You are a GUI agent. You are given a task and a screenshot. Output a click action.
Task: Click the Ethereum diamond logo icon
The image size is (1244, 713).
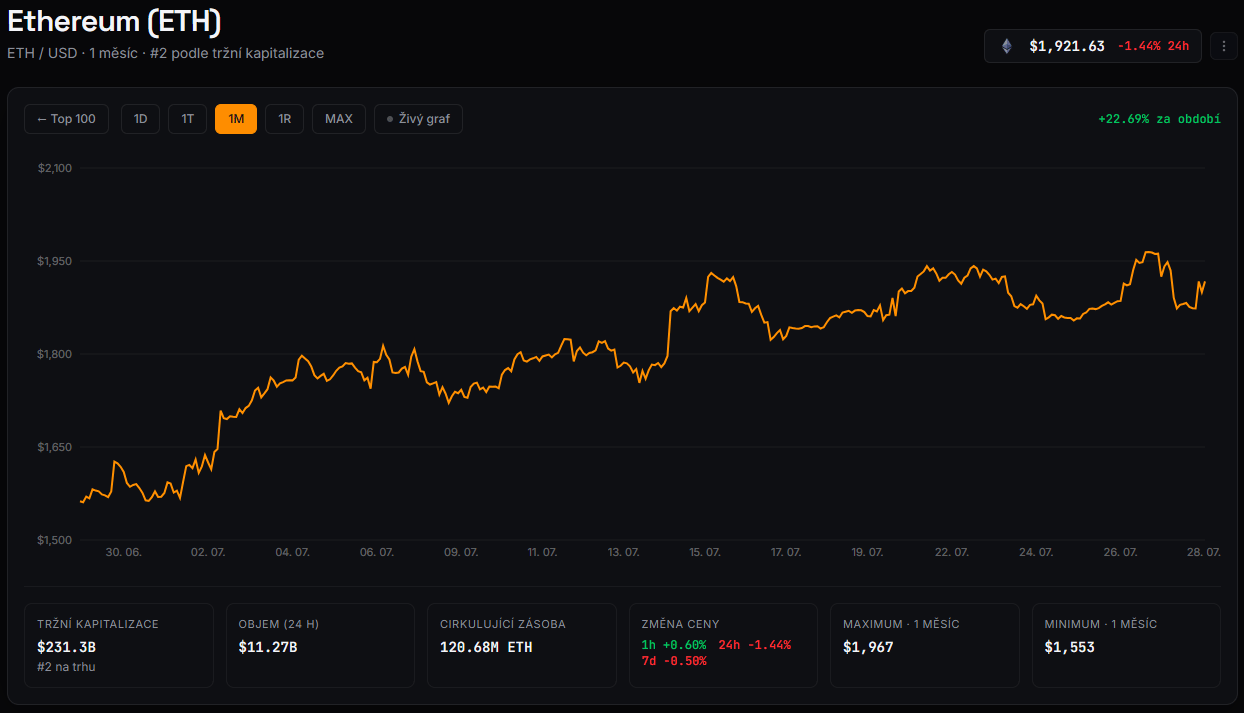(x=1007, y=46)
